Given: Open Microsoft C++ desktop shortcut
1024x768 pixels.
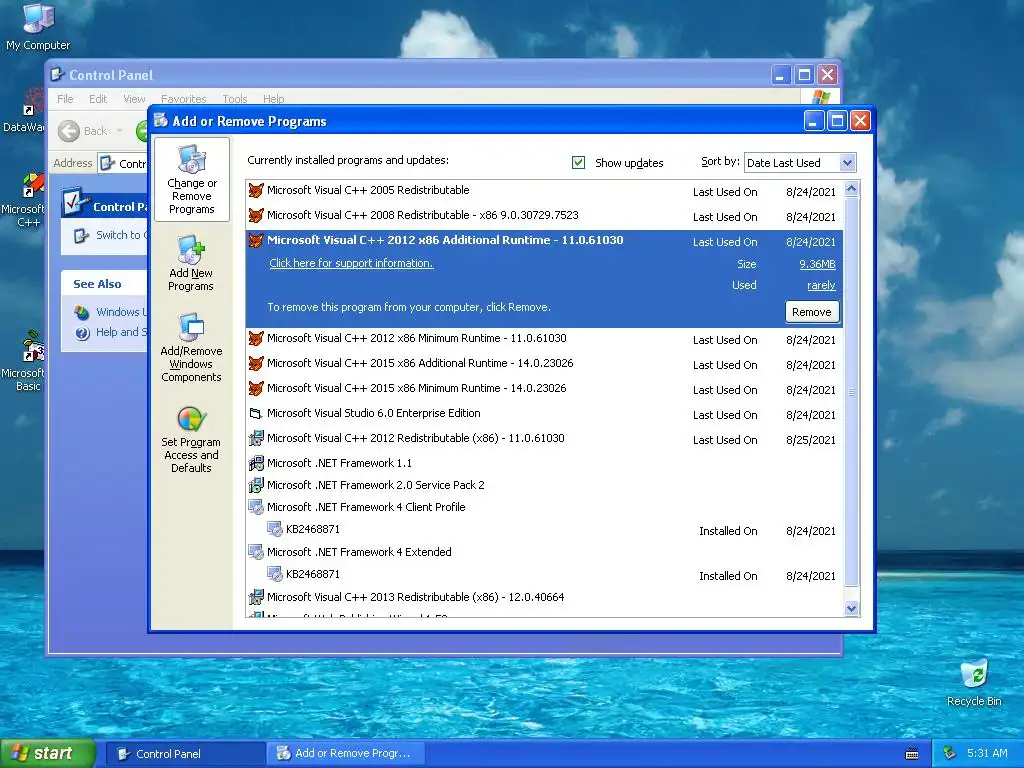Looking at the screenshot, I should [x=31, y=185].
